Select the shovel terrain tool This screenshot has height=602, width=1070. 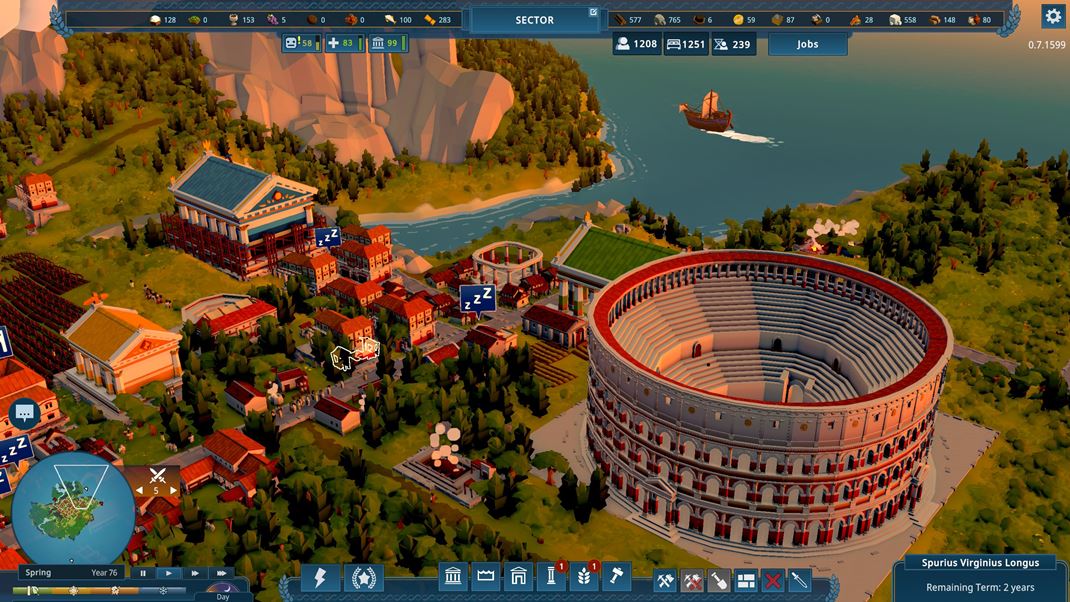[x=719, y=579]
